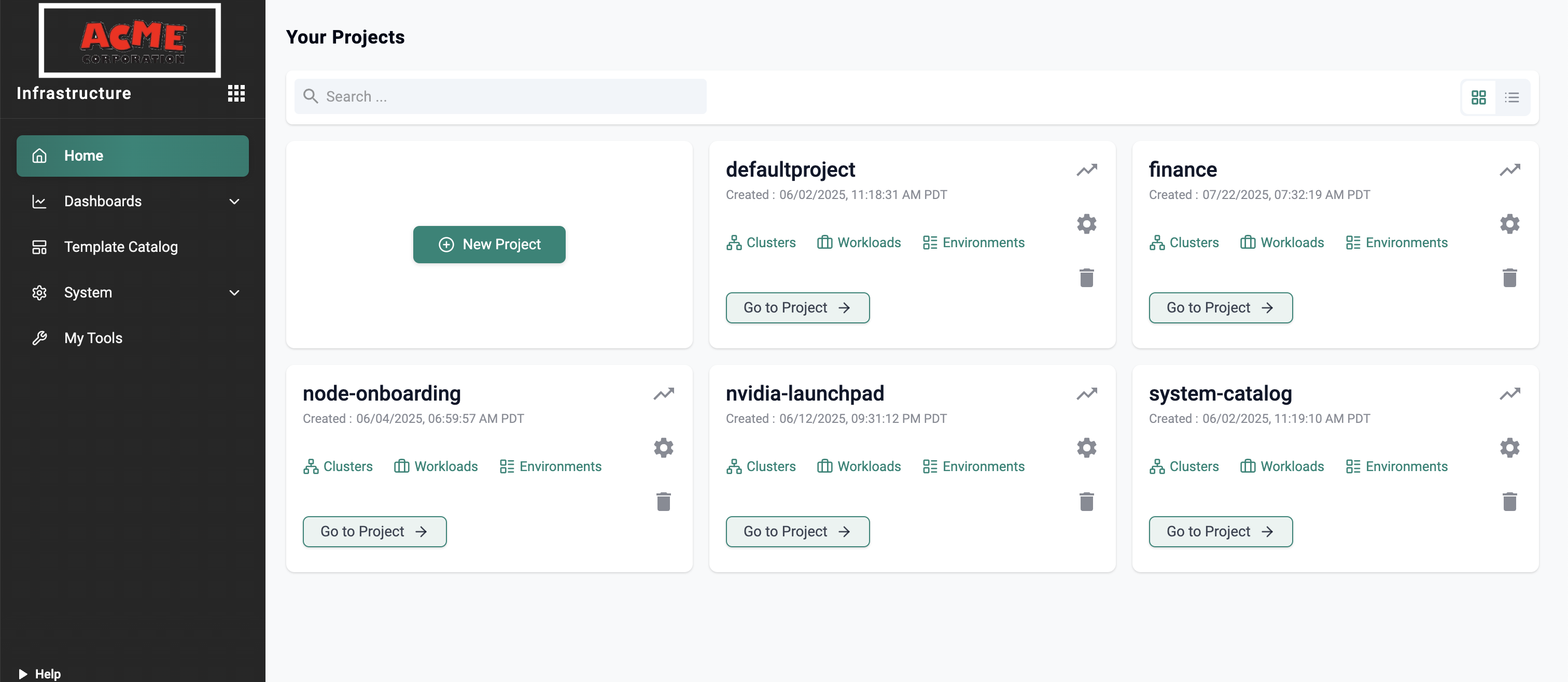
Task: Open Environments for node-onboarding
Action: [x=550, y=466]
